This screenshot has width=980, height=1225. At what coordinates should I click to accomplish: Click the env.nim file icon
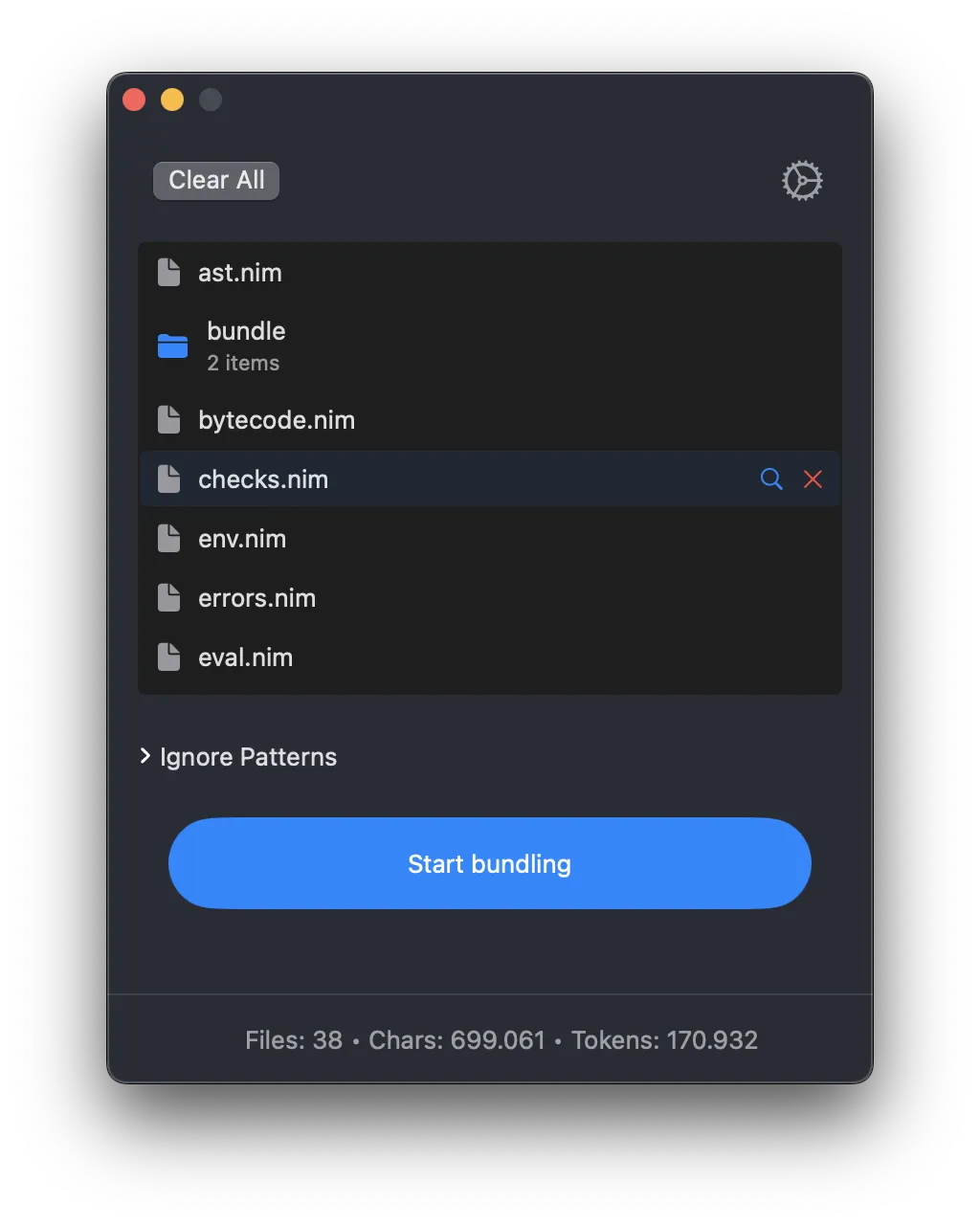[x=169, y=539]
